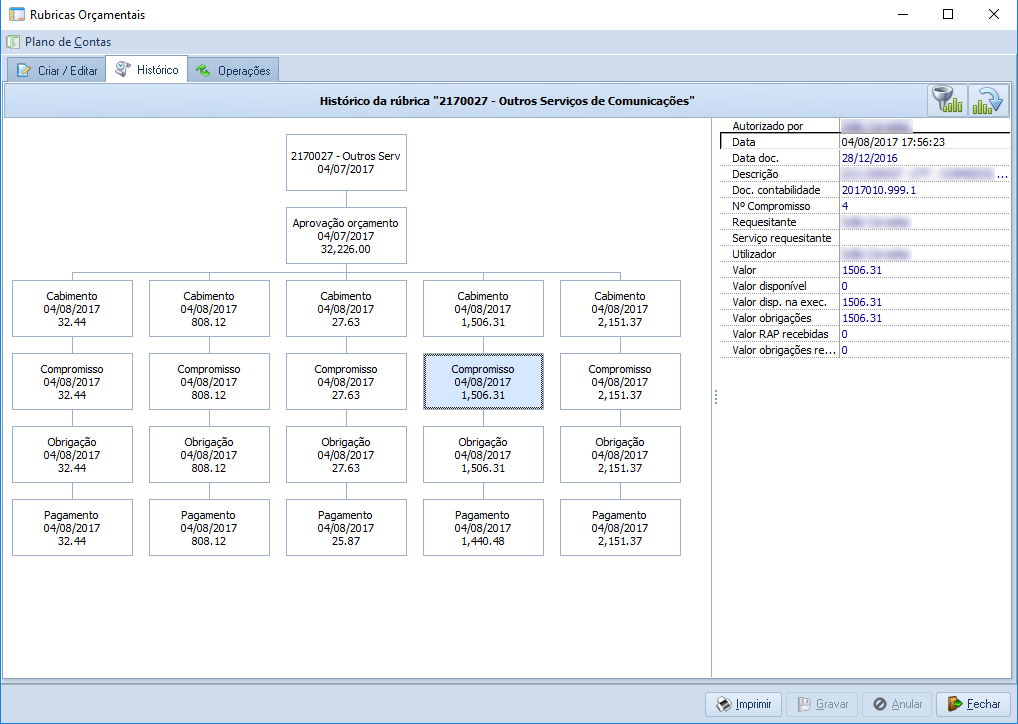Click the highlighted Compromisso node 1,506.31
This screenshot has width=1018, height=724.
483,382
